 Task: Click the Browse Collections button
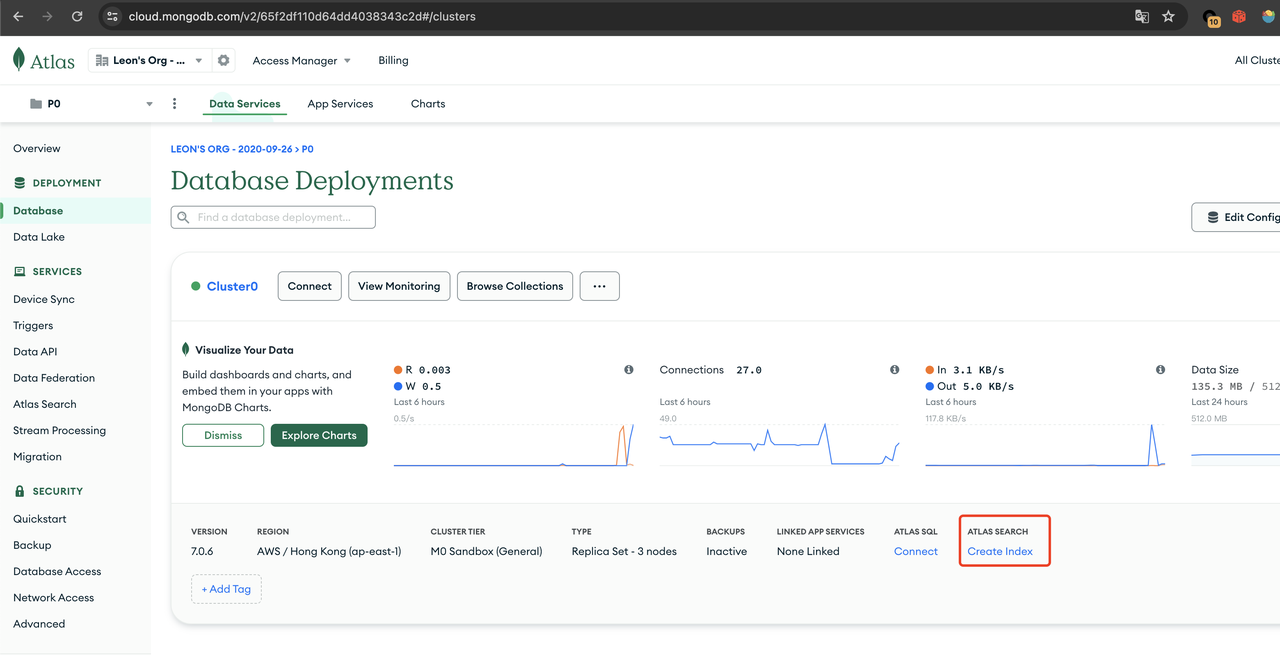coord(515,286)
